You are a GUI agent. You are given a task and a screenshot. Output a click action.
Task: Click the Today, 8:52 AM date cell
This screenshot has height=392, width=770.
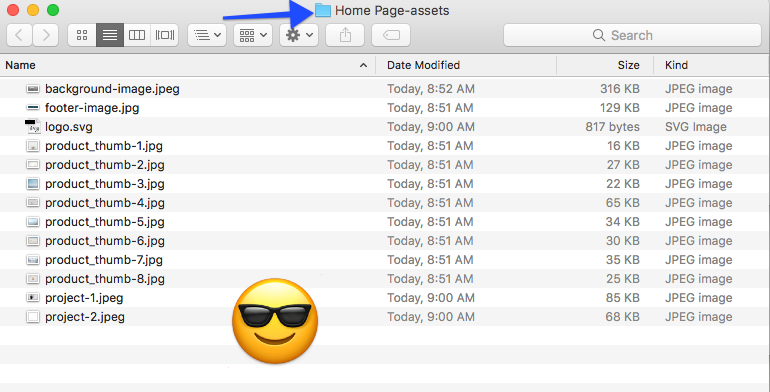point(431,89)
